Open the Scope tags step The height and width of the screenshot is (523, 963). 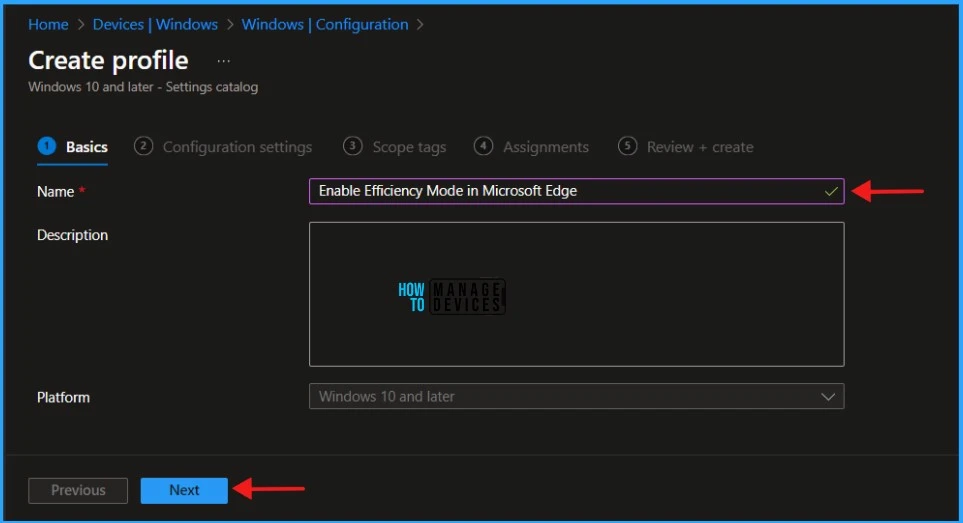394,147
